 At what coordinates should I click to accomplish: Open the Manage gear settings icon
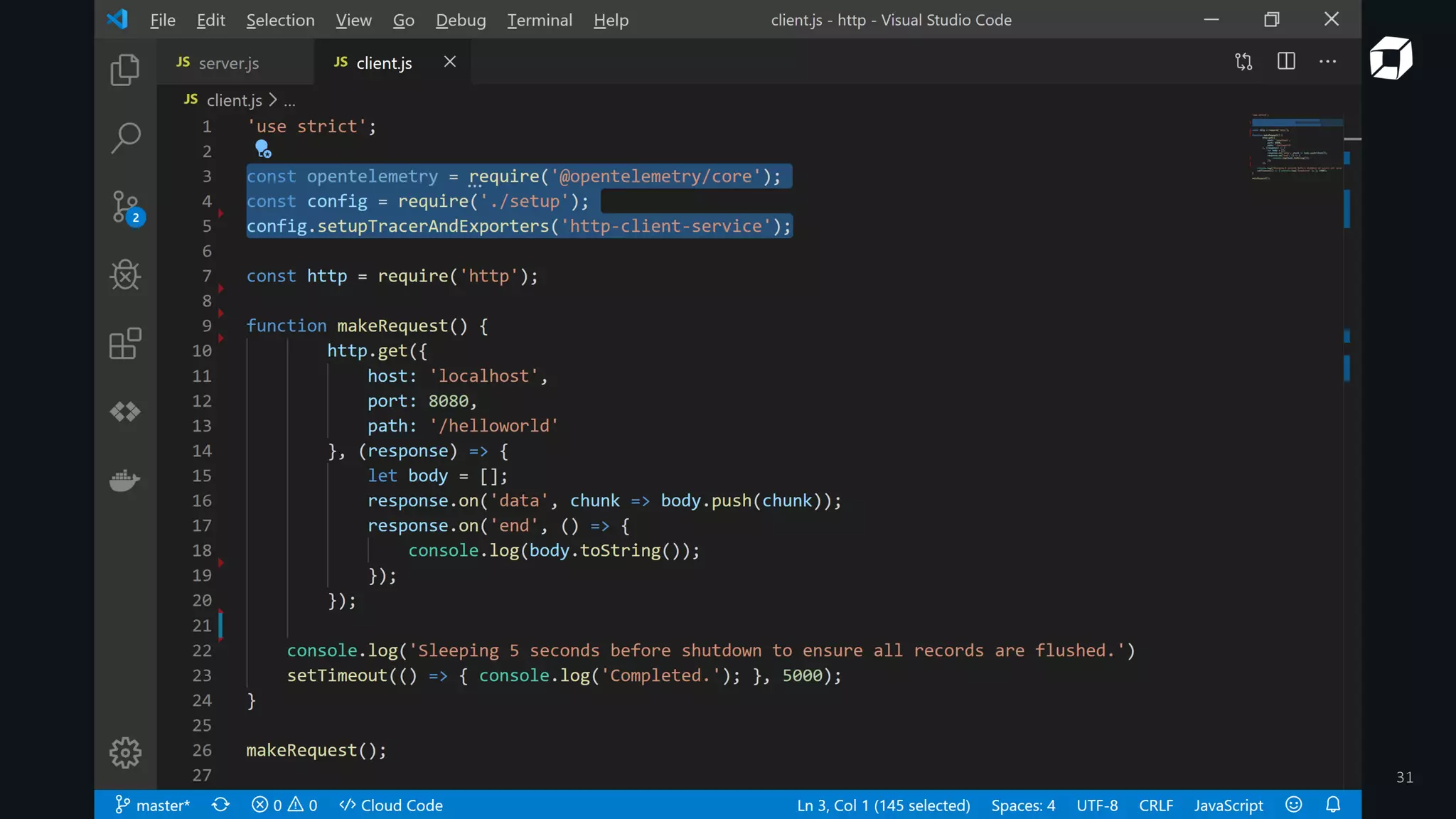[125, 752]
